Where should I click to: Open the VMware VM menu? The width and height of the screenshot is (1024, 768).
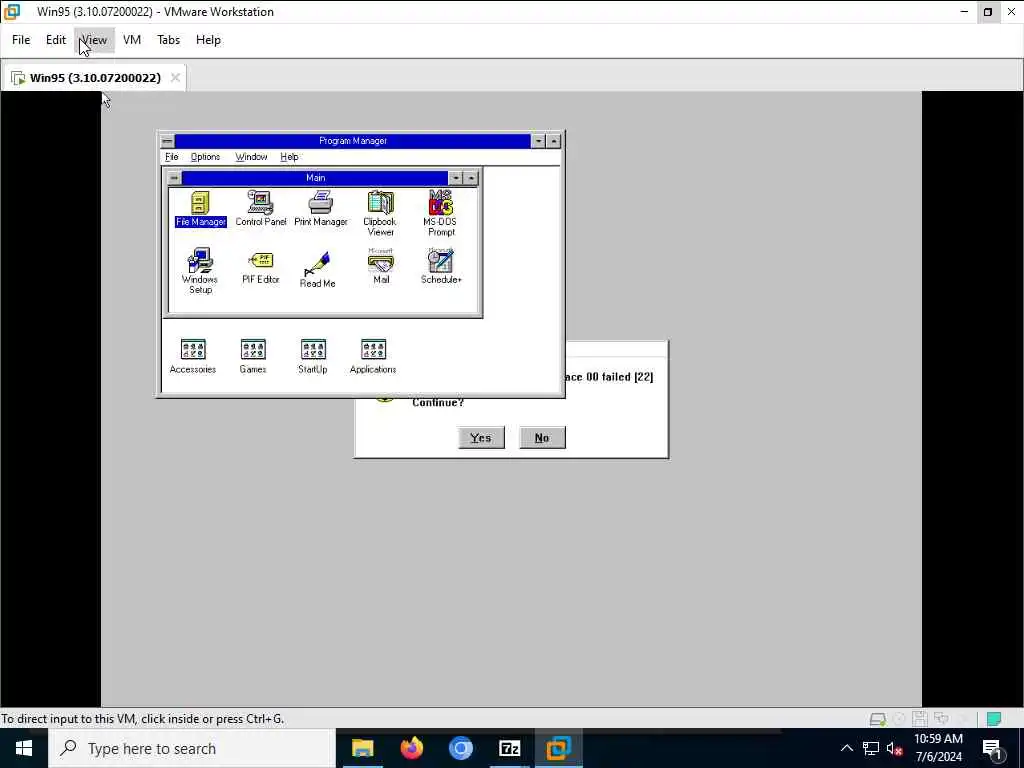point(132,40)
